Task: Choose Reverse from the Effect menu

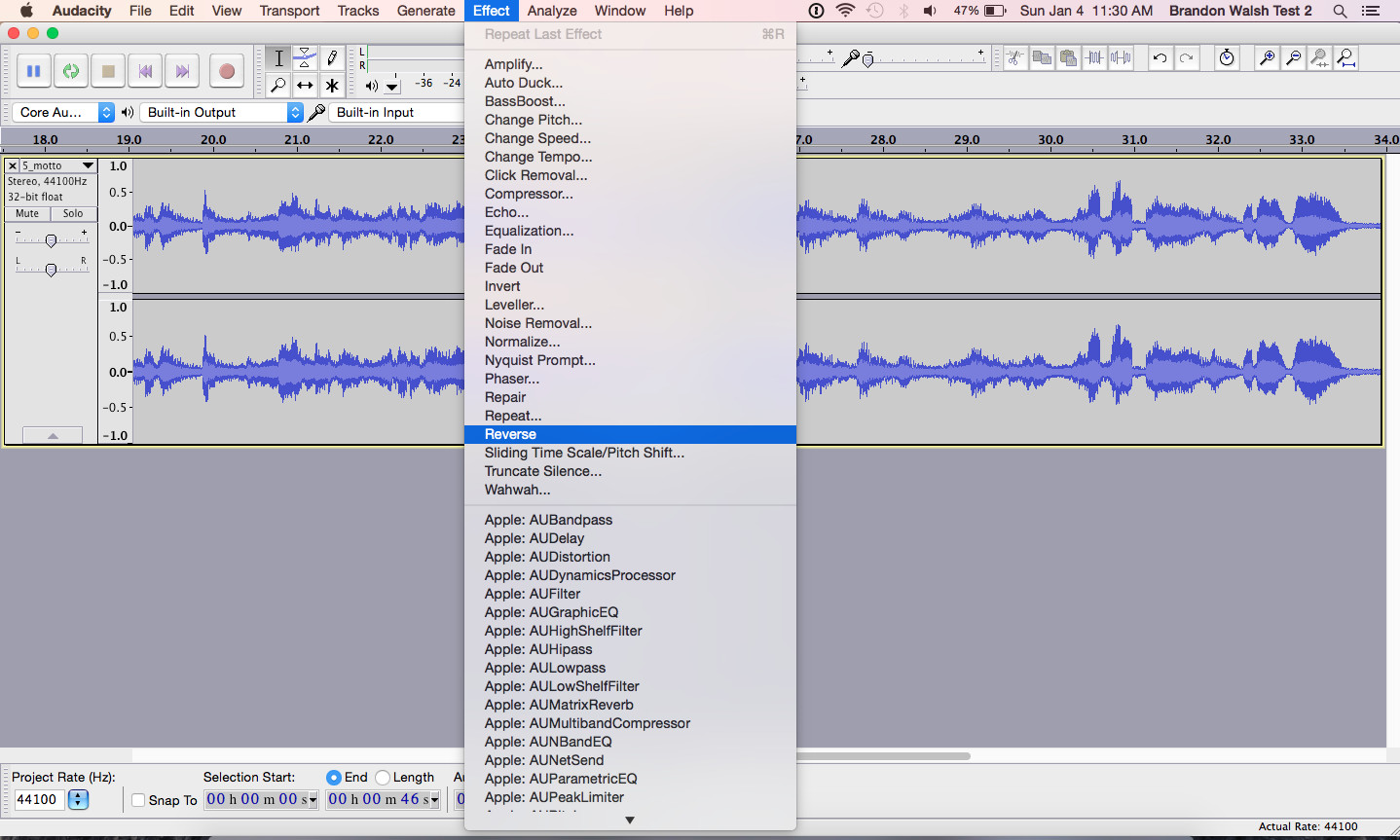Action: coord(630,434)
